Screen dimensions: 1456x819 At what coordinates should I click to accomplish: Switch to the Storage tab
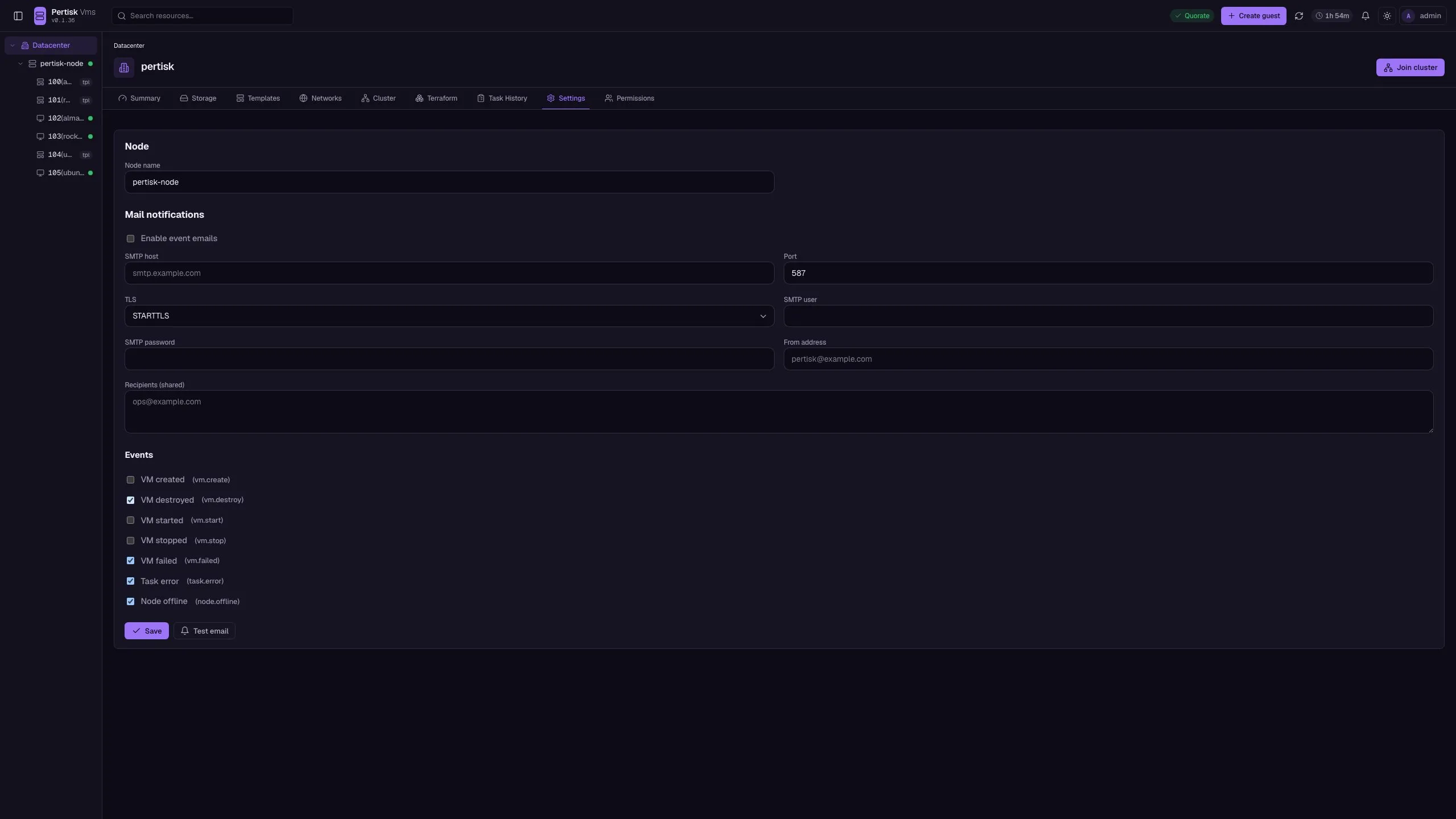click(x=198, y=98)
